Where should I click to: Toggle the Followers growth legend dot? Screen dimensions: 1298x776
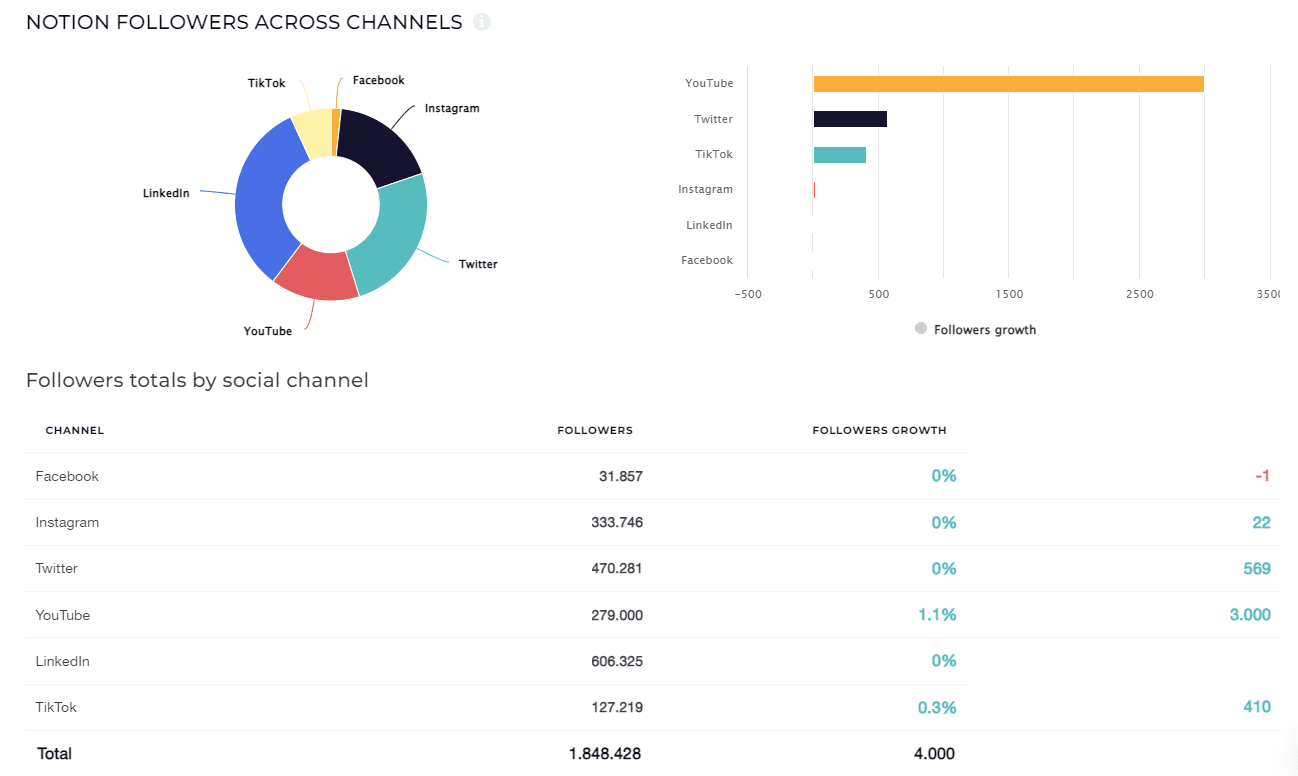920,329
